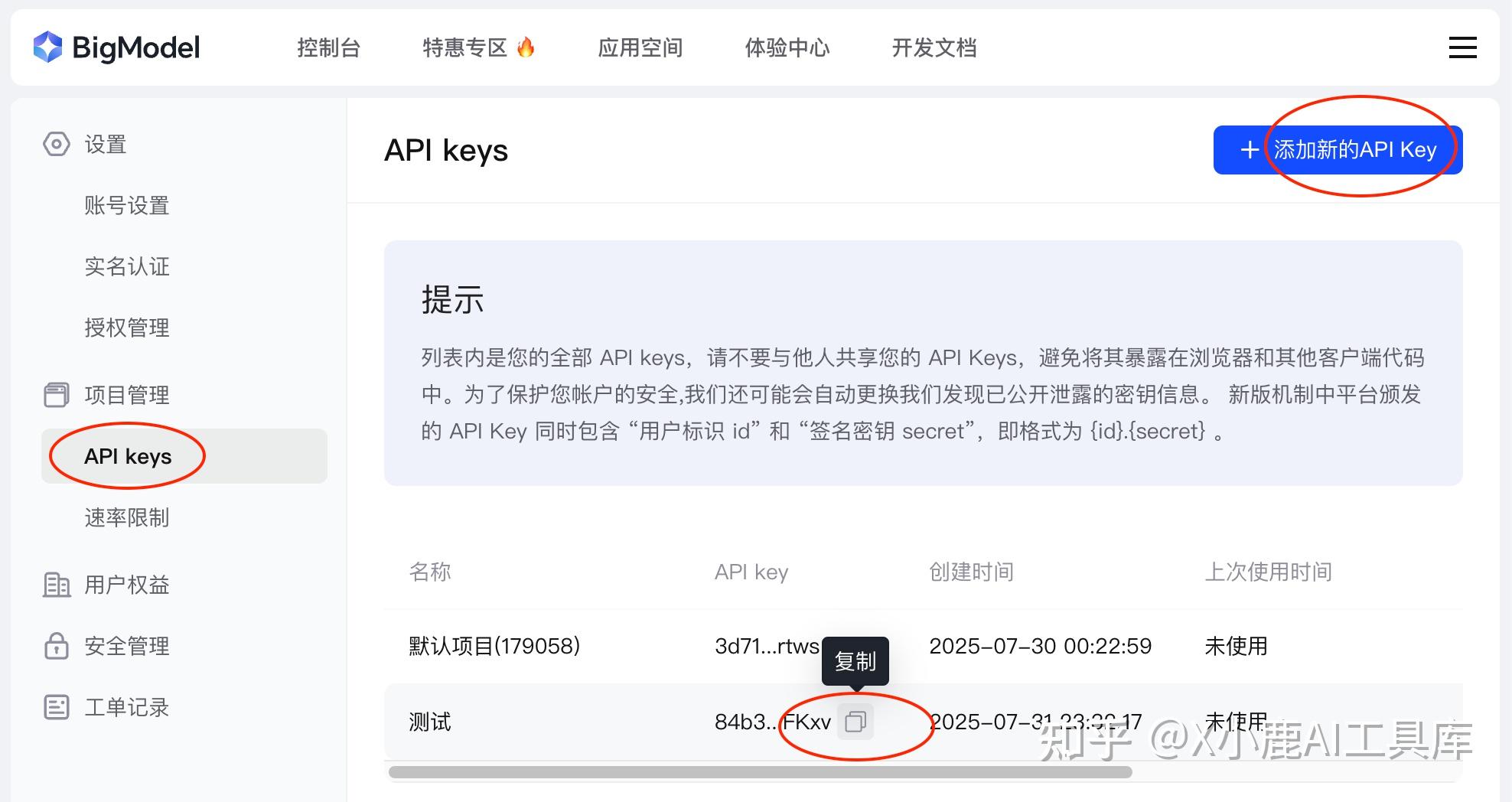
Task: Open 安全管理 in the sidebar
Action: 127,646
